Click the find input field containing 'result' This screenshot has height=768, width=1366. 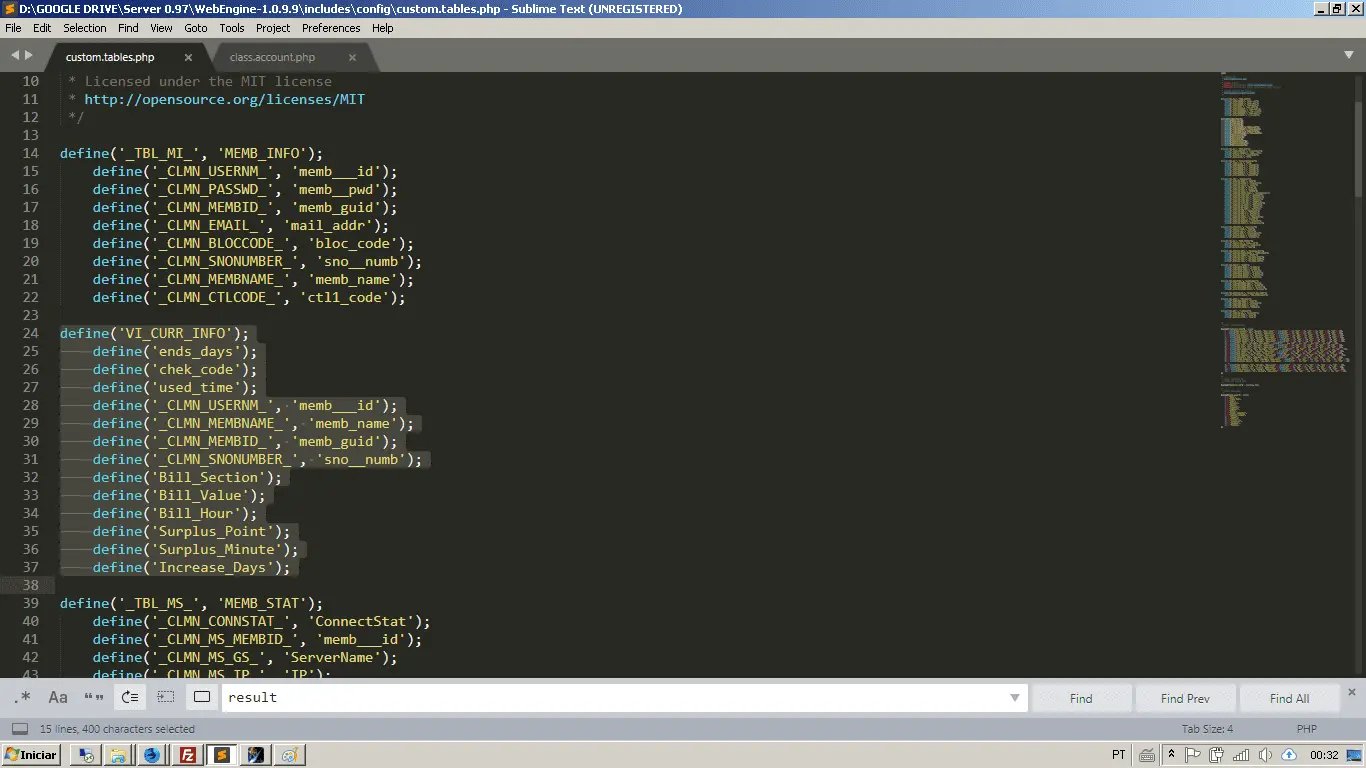pos(624,697)
